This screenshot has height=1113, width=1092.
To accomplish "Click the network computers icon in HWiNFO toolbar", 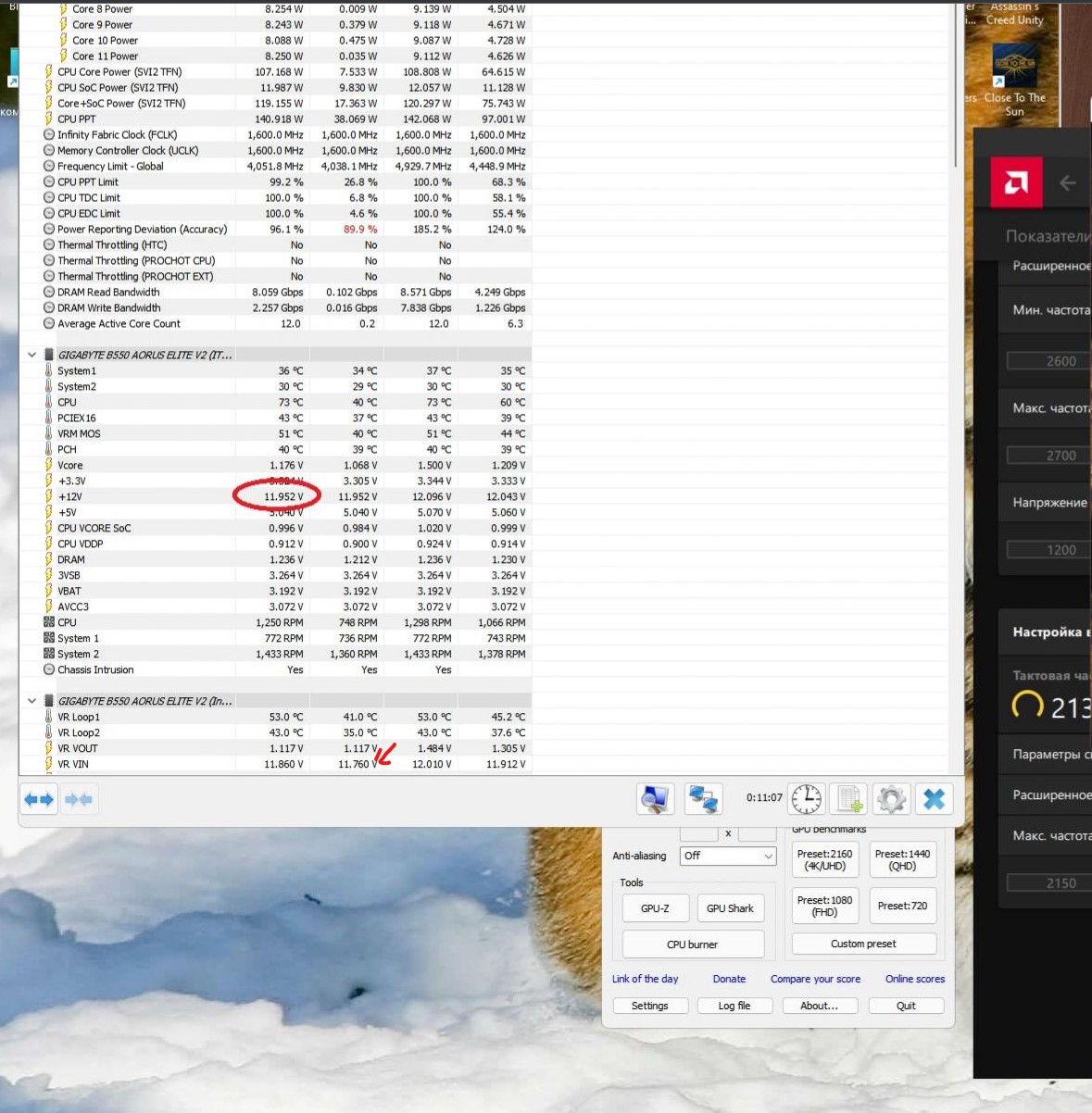I will (704, 798).
